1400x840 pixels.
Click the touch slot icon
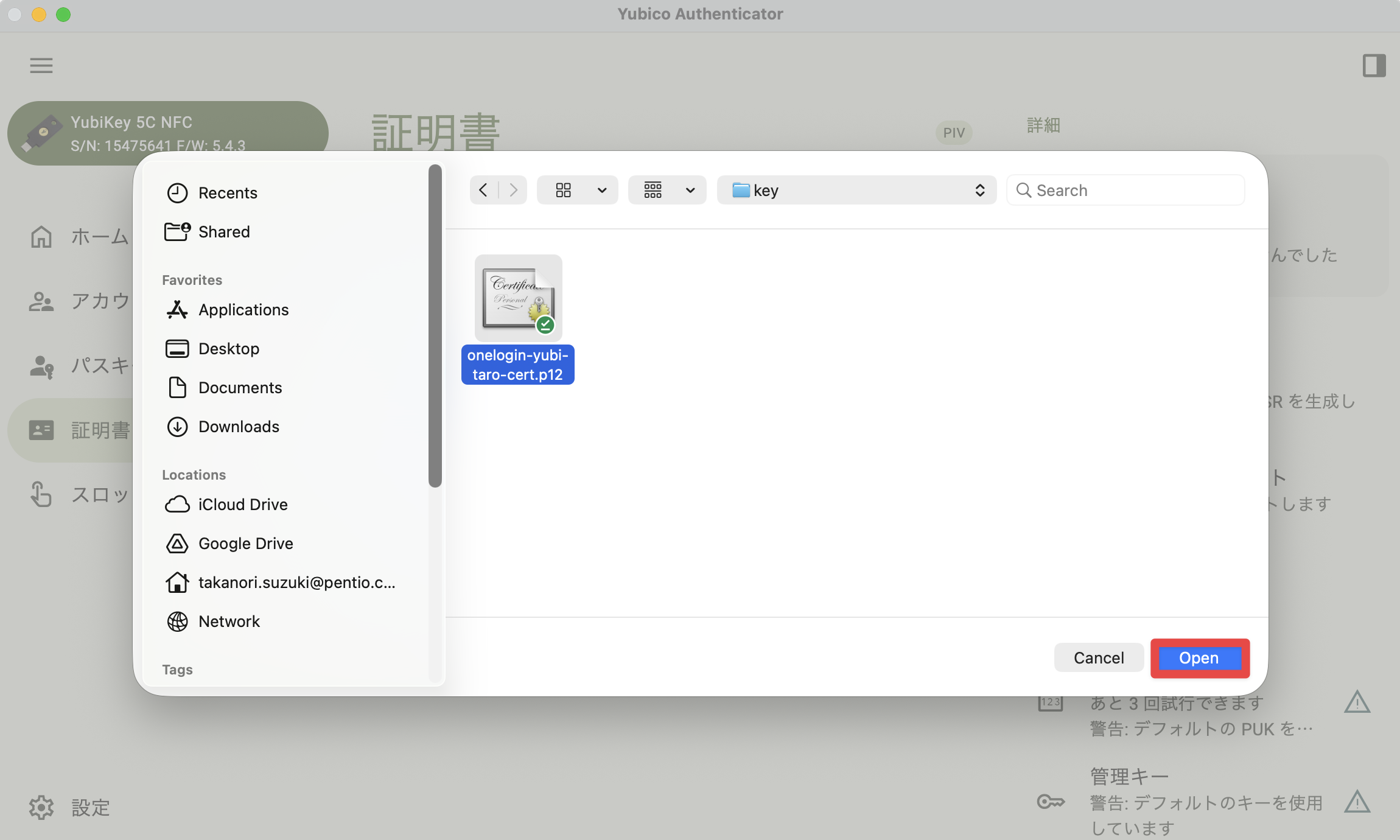[x=41, y=494]
